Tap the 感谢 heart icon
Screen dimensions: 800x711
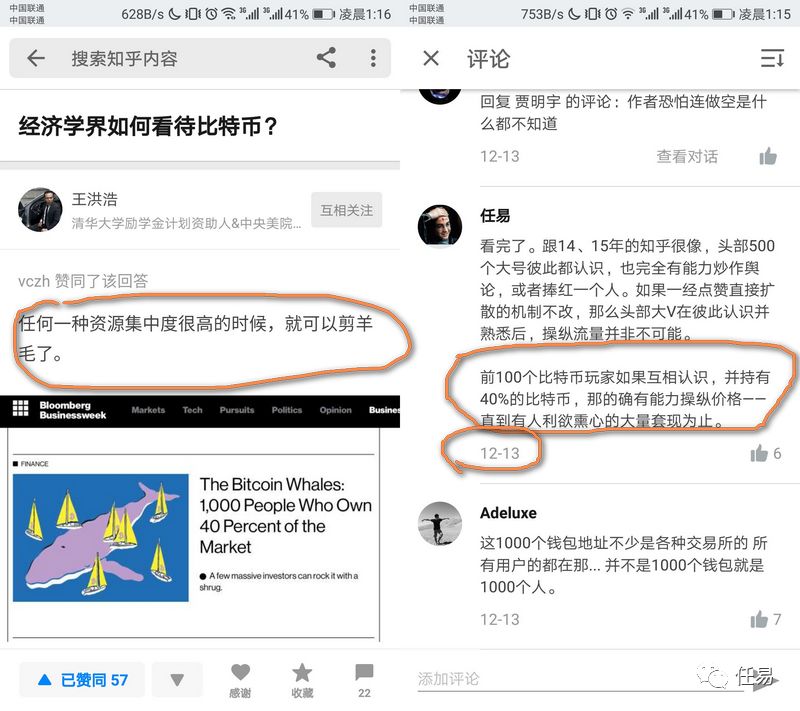tap(240, 673)
